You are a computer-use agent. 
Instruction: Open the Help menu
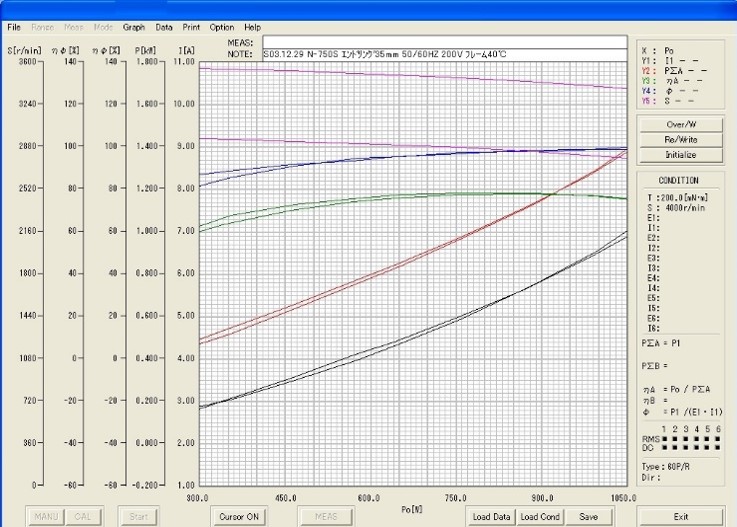coord(252,27)
